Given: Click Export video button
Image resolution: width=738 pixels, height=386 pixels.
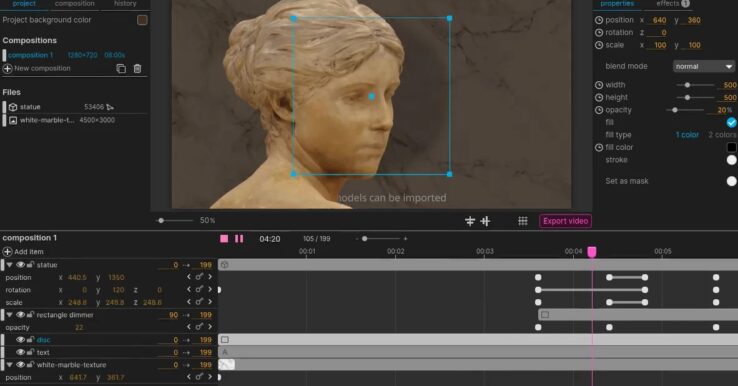Looking at the screenshot, I should [565, 221].
